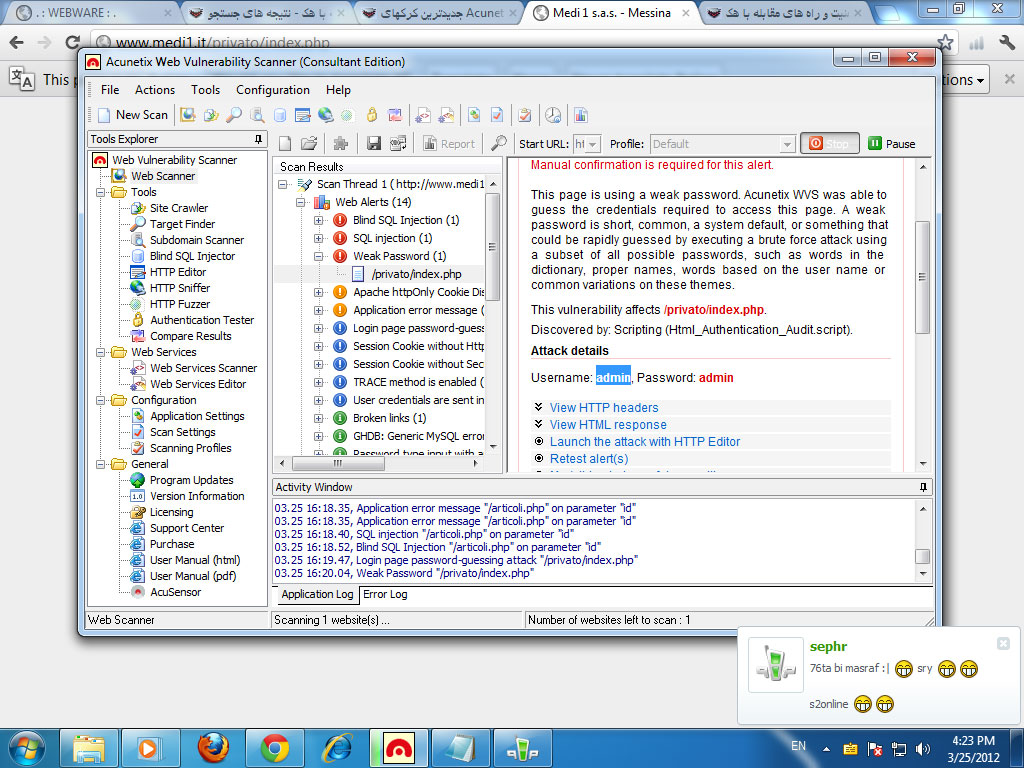1024x768 pixels.
Task: Open the Start URL dropdown
Action: pyautogui.click(x=592, y=144)
